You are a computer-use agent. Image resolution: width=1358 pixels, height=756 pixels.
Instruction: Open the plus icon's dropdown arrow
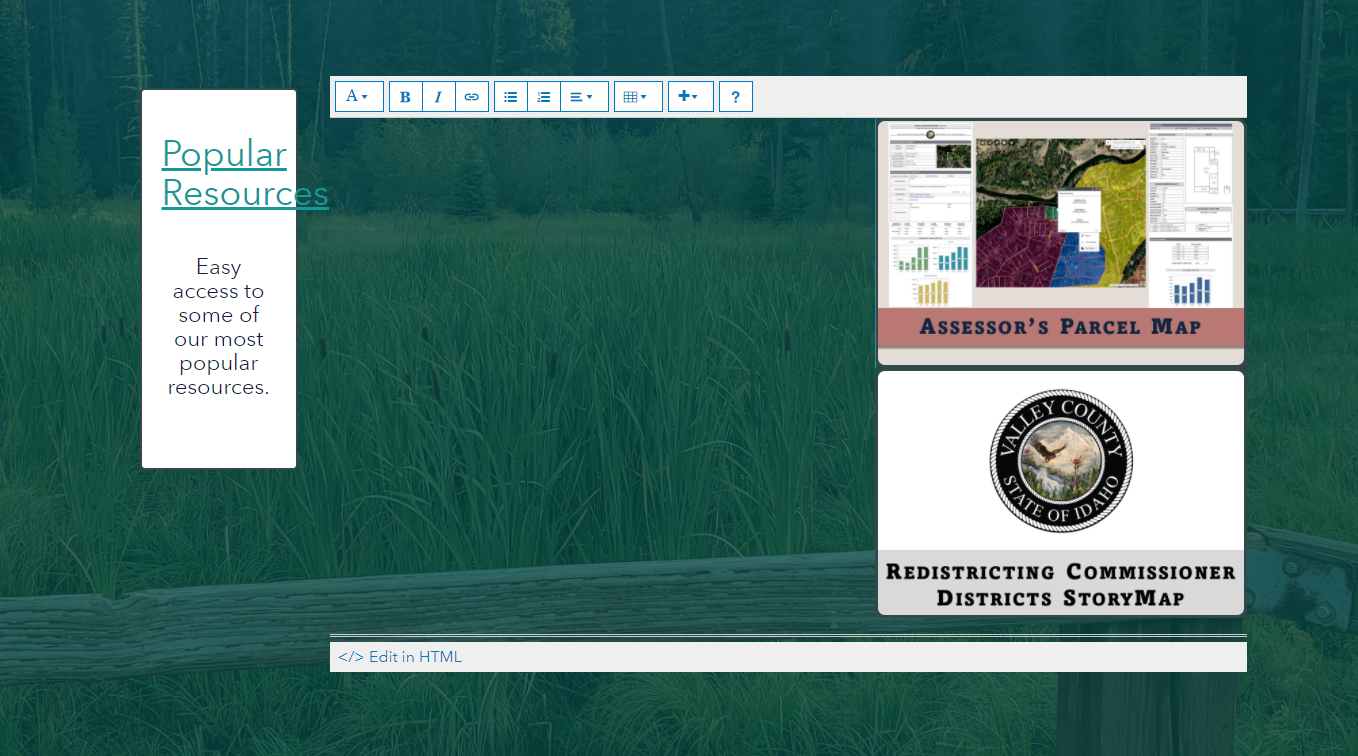(697, 96)
